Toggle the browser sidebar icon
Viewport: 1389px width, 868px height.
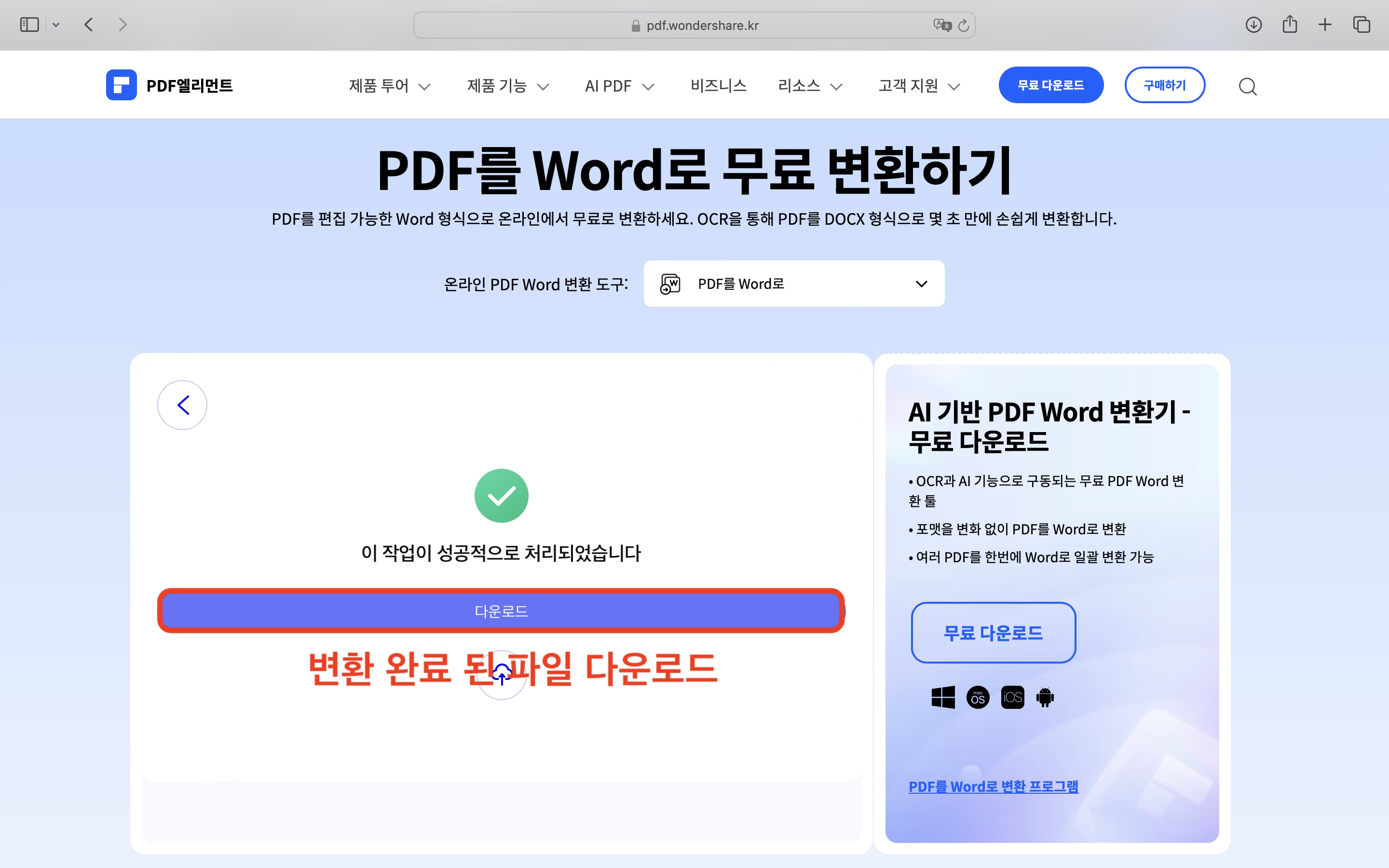29,24
